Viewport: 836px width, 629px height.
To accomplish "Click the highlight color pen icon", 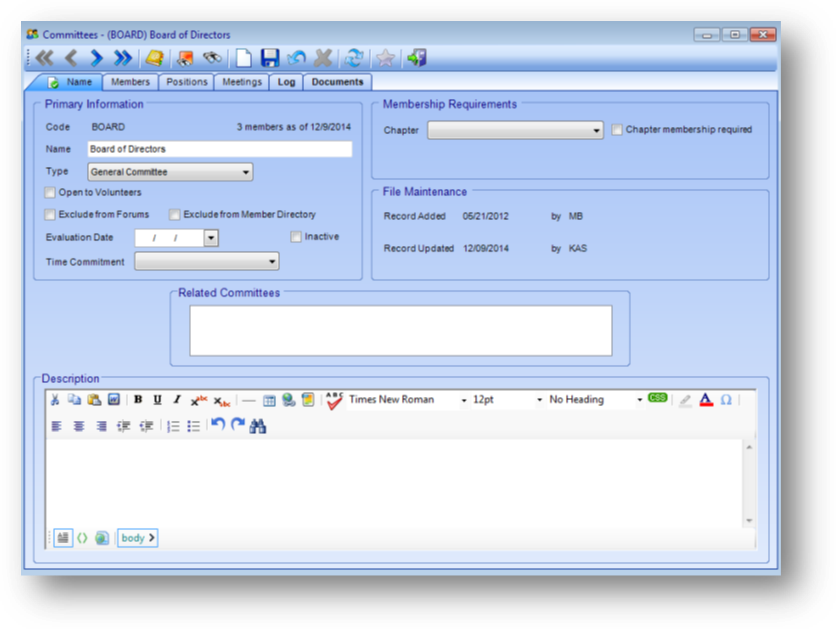I will click(685, 400).
